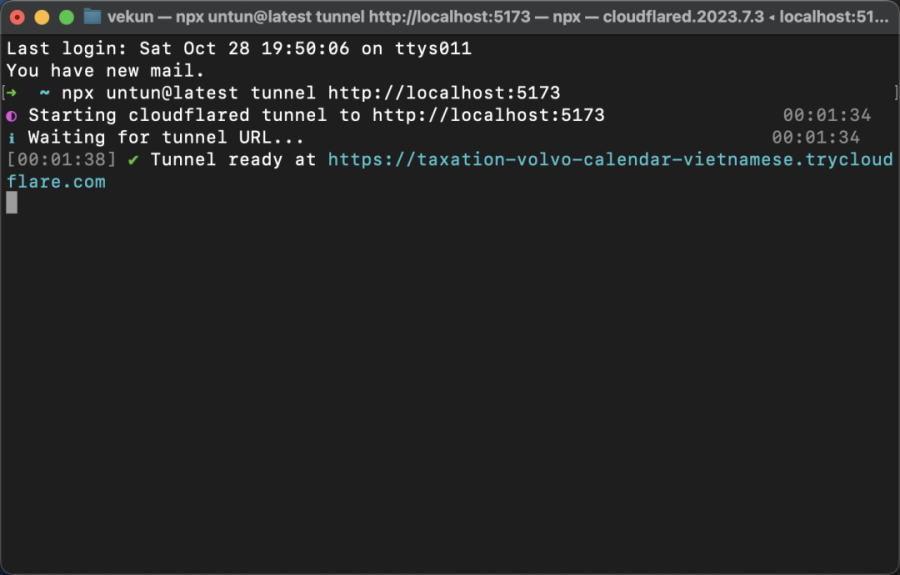
Task: Click the localhost:5173 URL in the npx command
Action: tap(443, 93)
